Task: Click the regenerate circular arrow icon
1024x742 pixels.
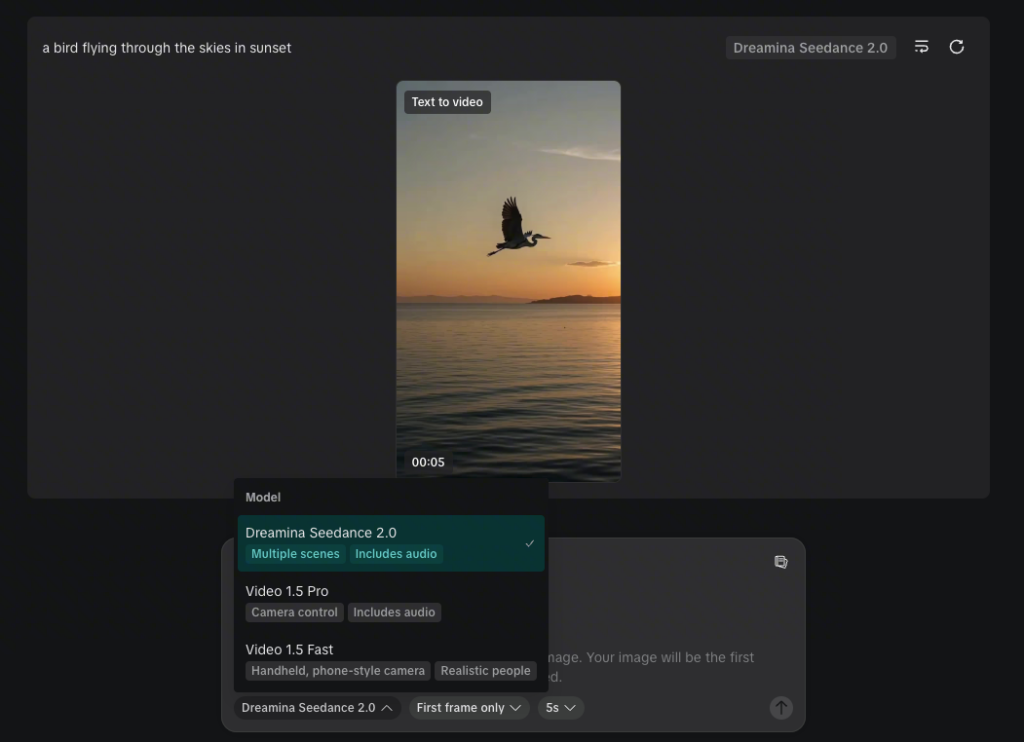Action: (x=956, y=47)
